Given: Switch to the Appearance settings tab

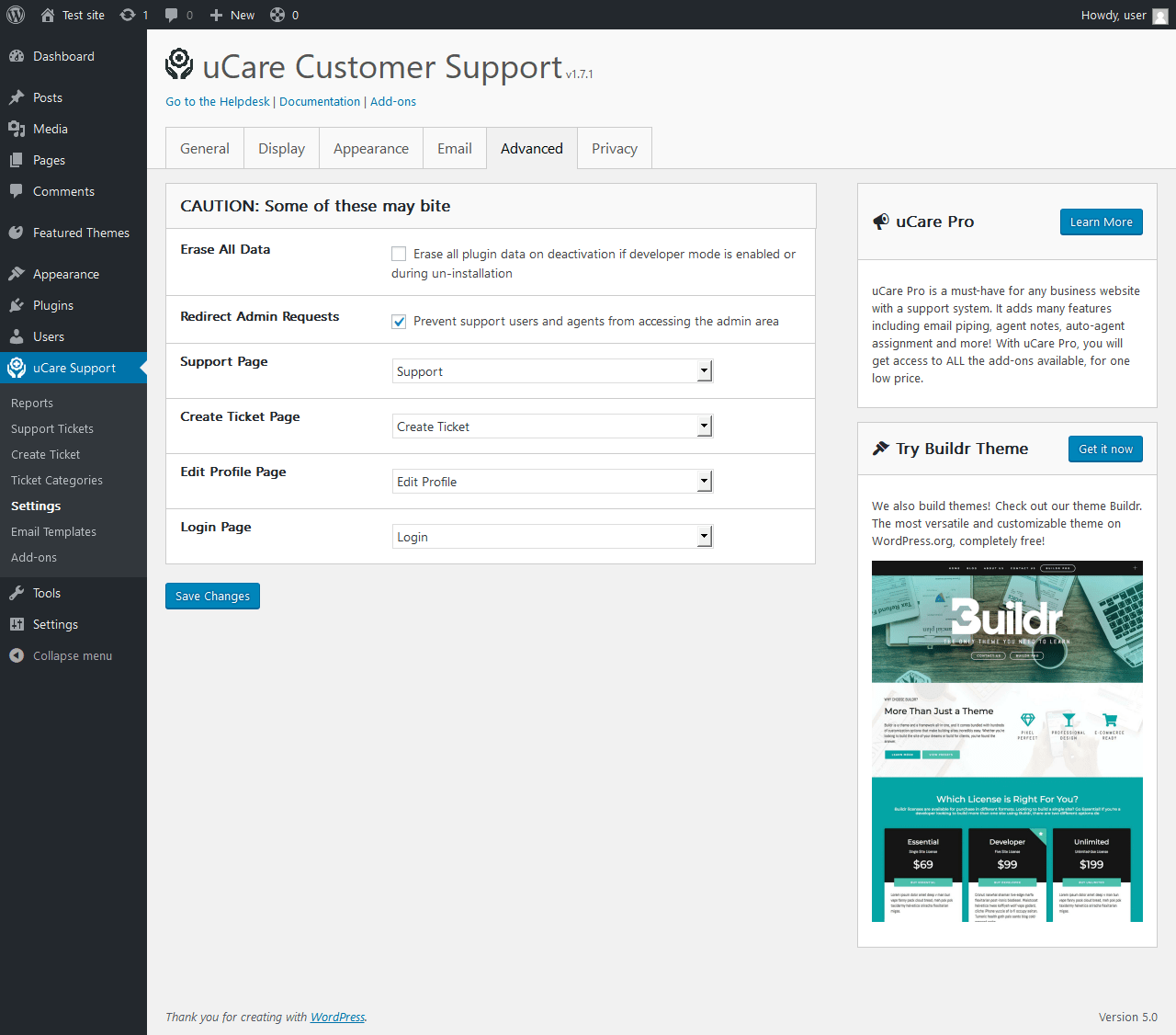Looking at the screenshot, I should tap(371, 148).
